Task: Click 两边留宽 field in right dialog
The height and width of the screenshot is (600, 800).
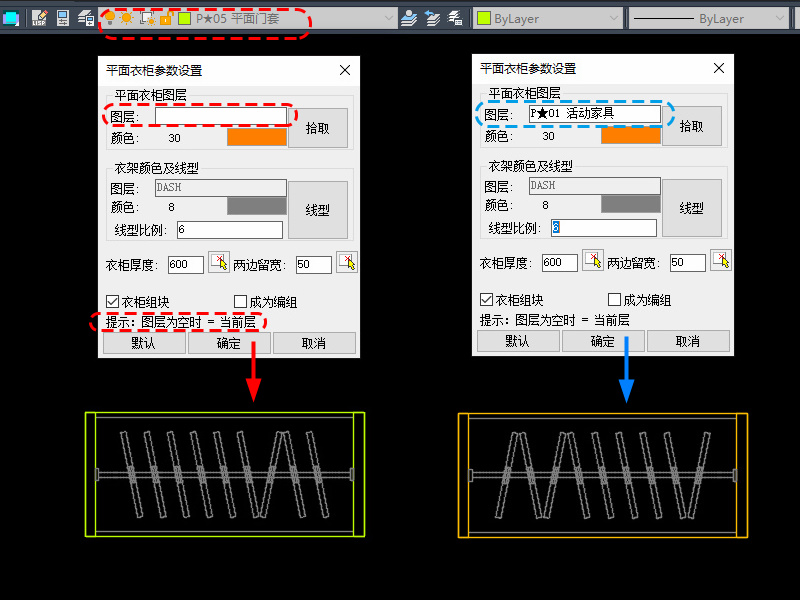Action: tap(688, 262)
